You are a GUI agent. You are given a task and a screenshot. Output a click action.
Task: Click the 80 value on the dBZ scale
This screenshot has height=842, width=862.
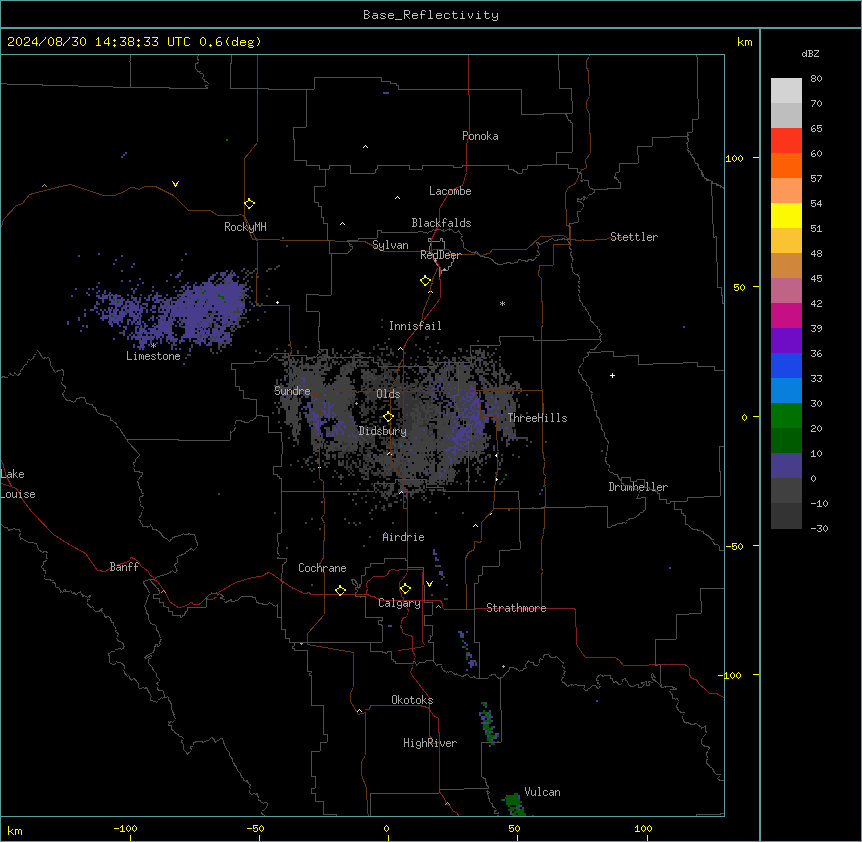[816, 79]
